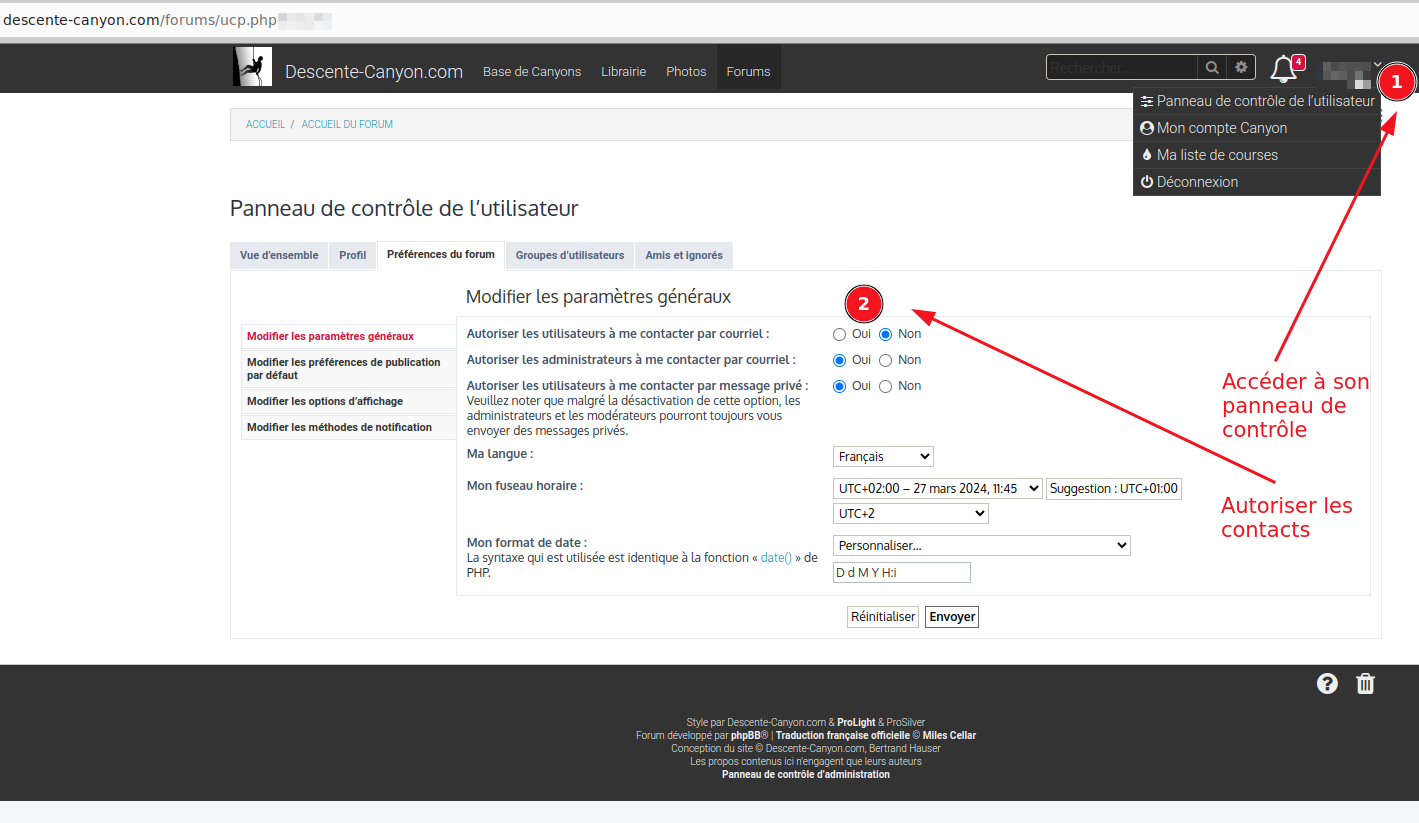
Task: Select Non for users contacting by email
Action: [886, 334]
